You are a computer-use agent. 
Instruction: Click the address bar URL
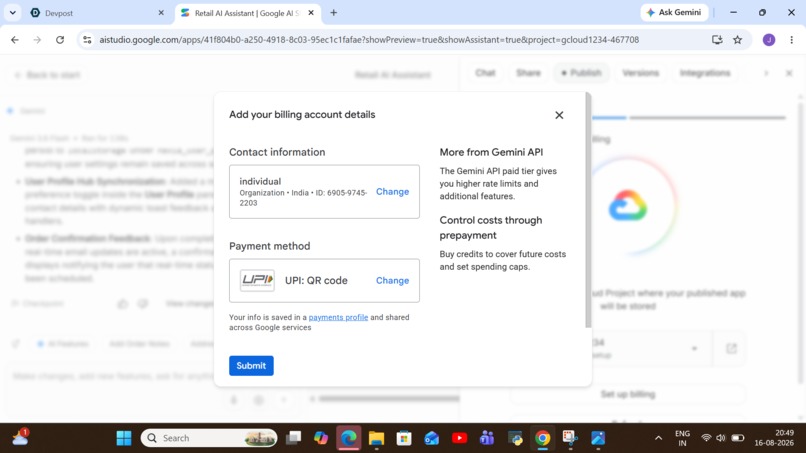click(369, 40)
